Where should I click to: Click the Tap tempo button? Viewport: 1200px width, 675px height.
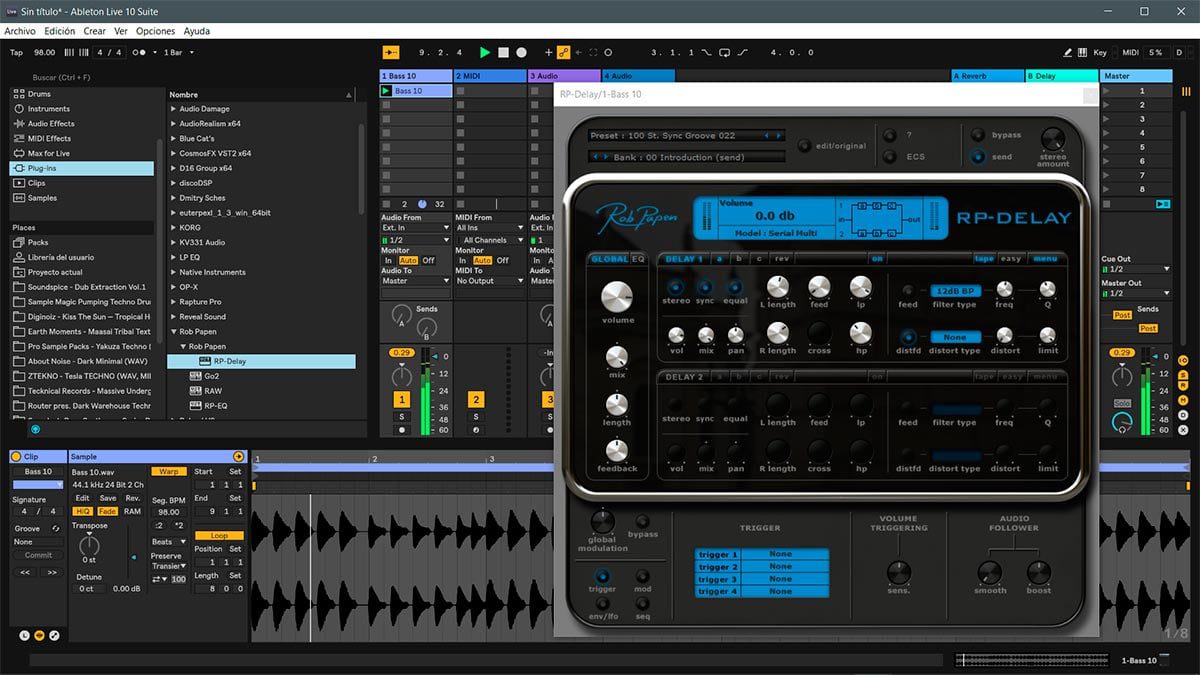tap(16, 52)
